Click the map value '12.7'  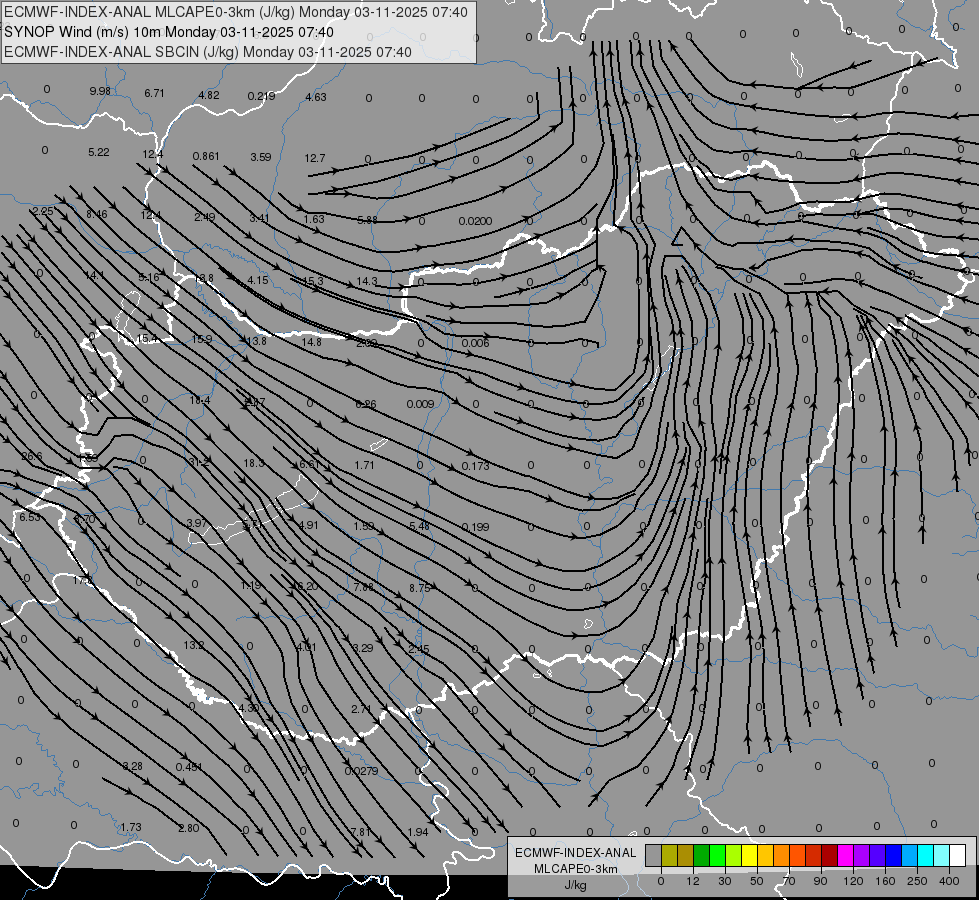[x=315, y=158]
